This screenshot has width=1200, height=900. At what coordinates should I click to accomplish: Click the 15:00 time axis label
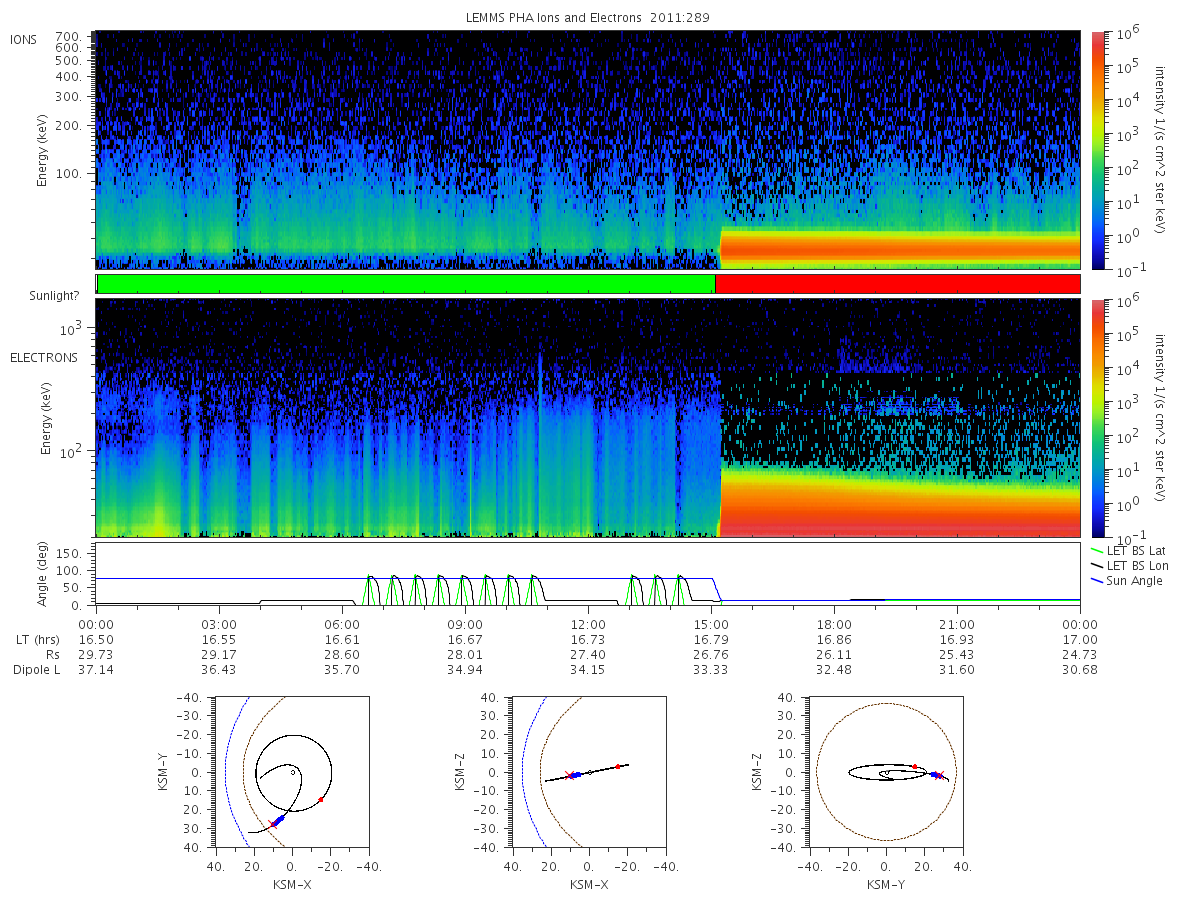[711, 624]
